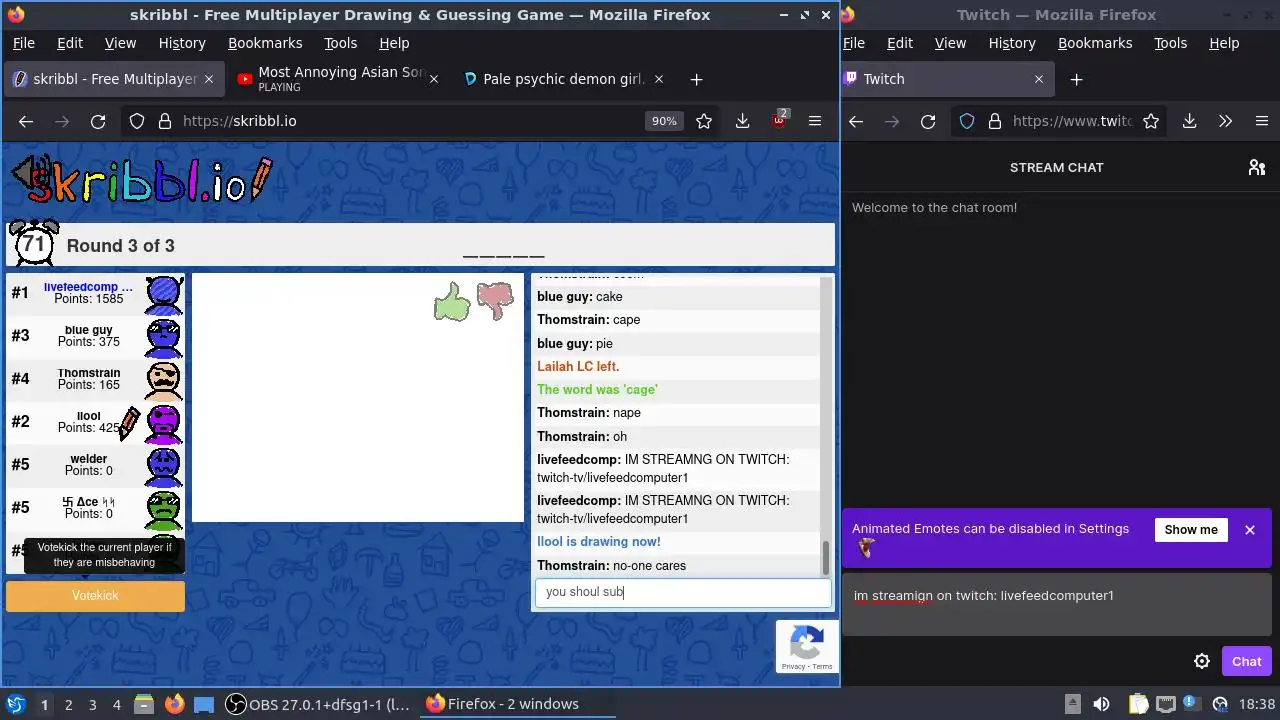Bookmark skribbl.io with star icon
The height and width of the screenshot is (720, 1280).
704,121
